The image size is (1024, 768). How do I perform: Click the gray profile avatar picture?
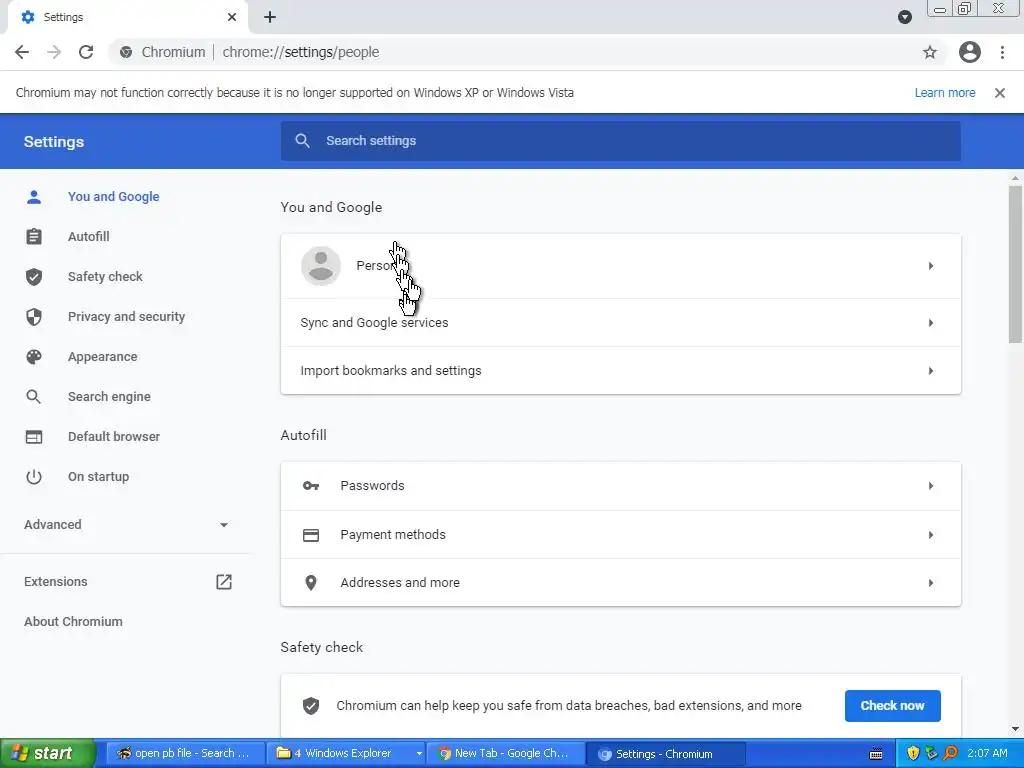321,266
